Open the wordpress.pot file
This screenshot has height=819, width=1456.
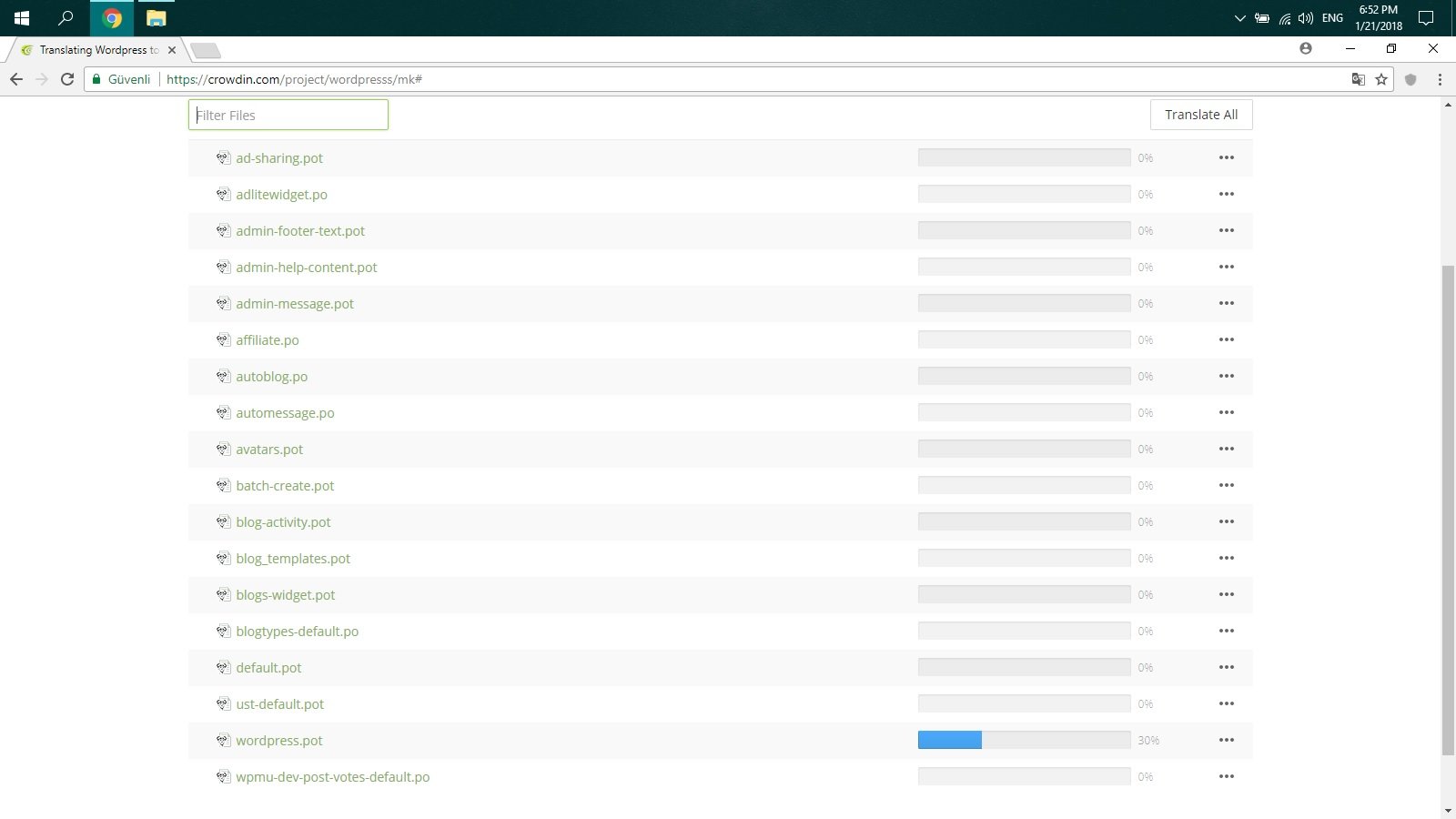click(279, 741)
